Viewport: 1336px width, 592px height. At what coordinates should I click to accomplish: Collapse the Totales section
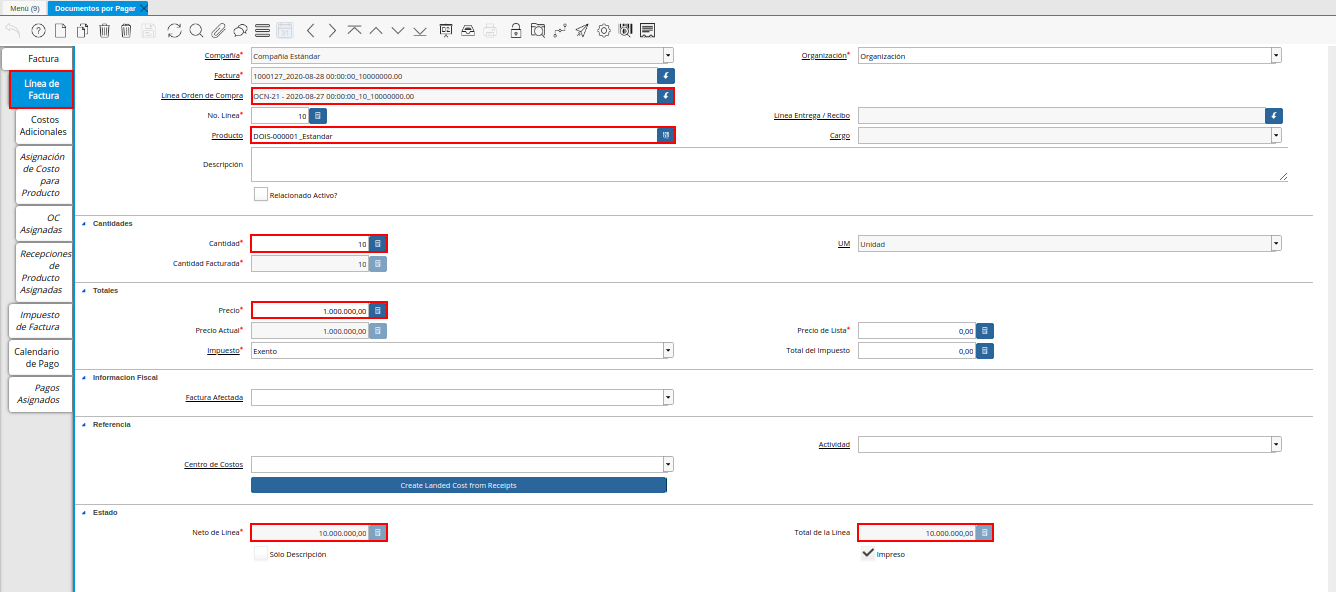tap(84, 291)
